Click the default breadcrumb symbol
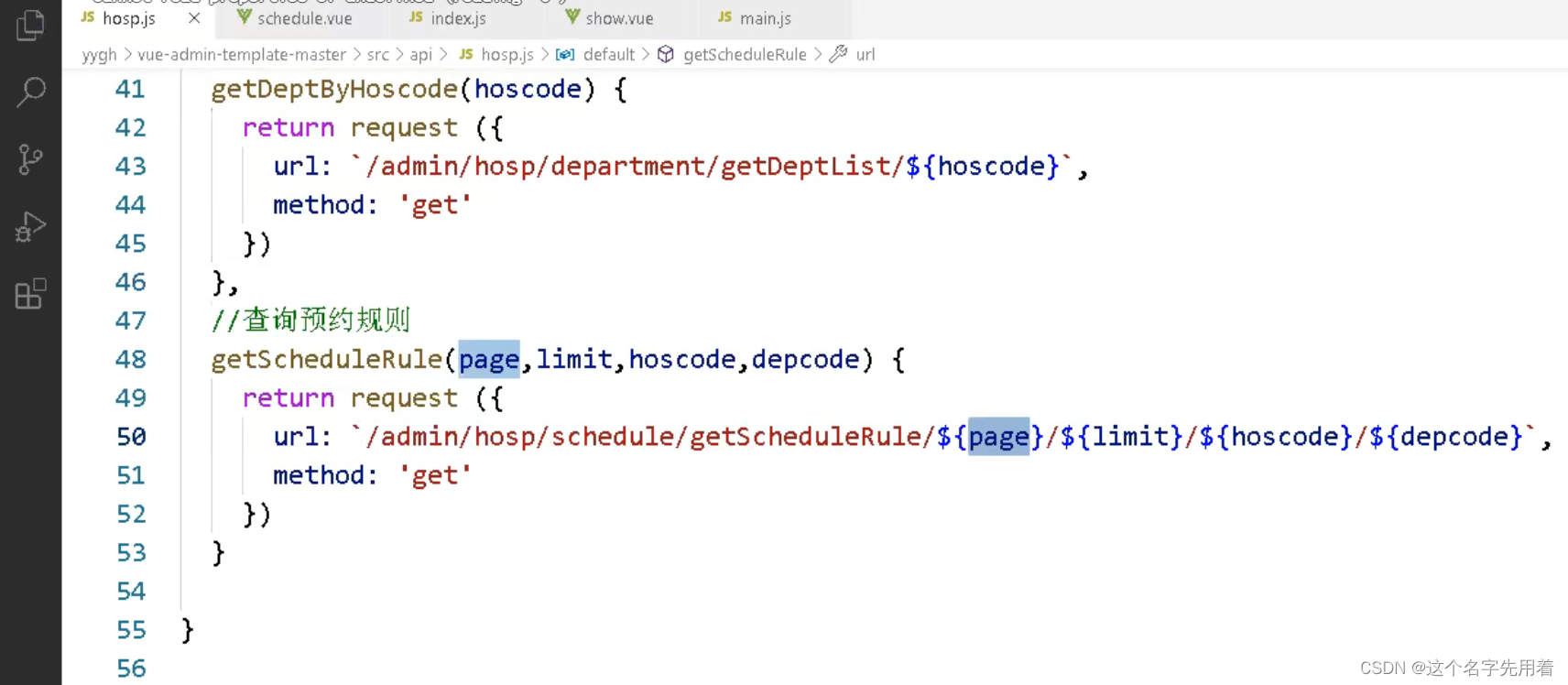The width and height of the screenshot is (1568, 685). (608, 55)
